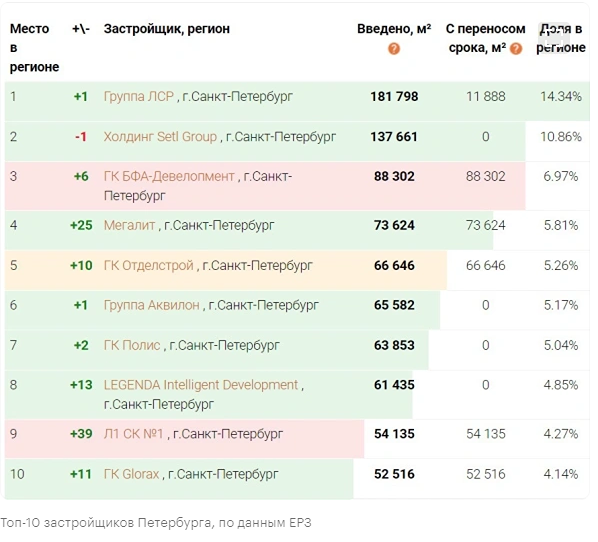Click the 14.34% share cell
The width and height of the screenshot is (598, 542).
pos(561,96)
